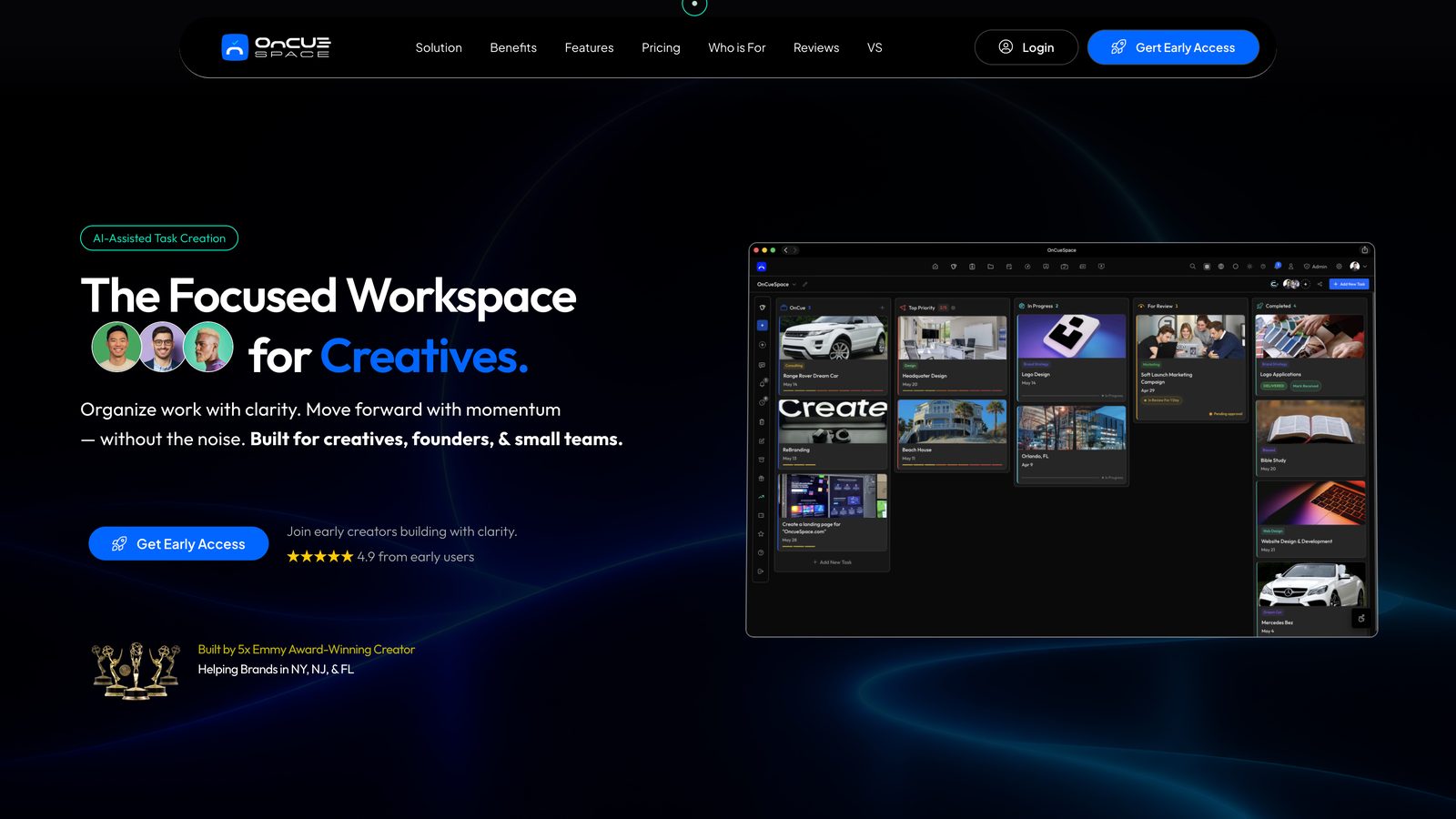The height and width of the screenshot is (819, 1456).
Task: Open the Beach House task card
Action: (x=952, y=433)
